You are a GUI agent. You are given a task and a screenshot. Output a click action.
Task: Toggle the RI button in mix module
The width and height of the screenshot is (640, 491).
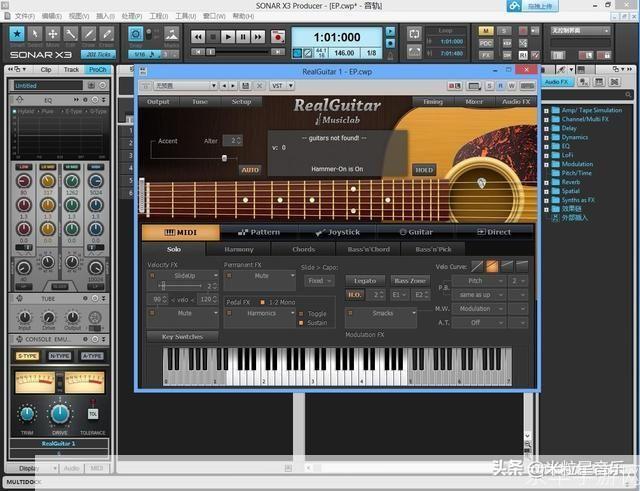[x=523, y=55]
